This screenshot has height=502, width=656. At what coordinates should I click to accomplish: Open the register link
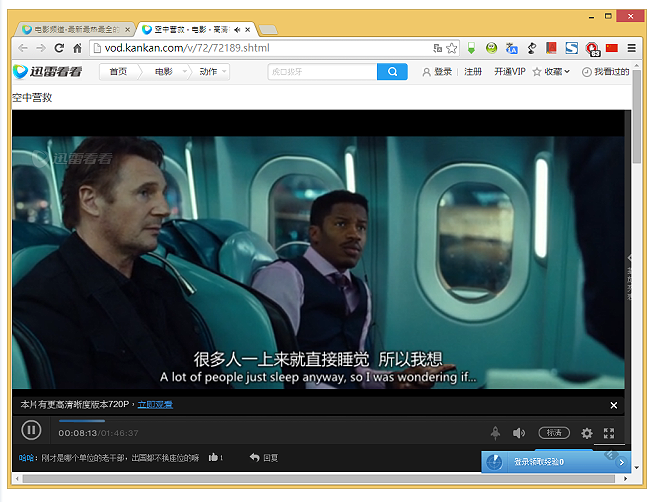[x=473, y=72]
